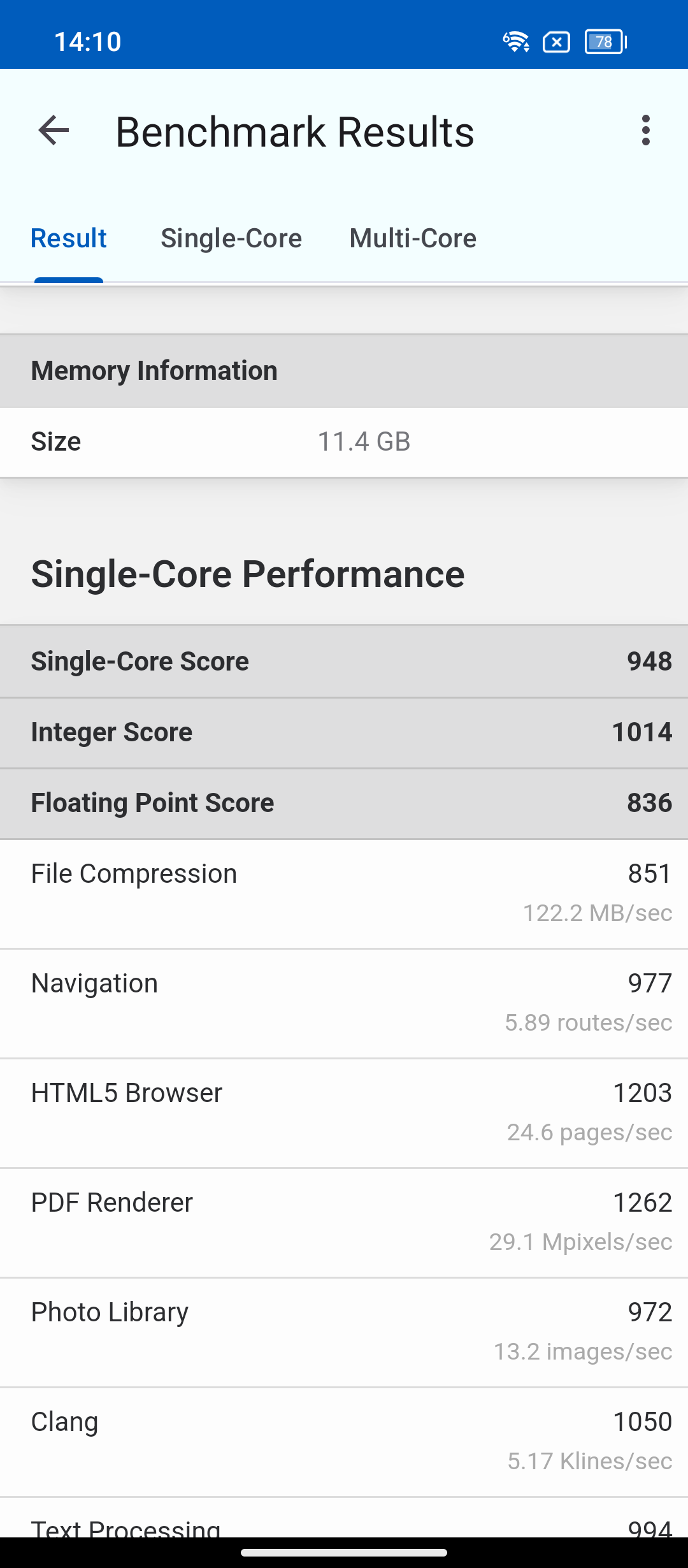The image size is (688, 1568).
Task: Select the Photo Library benchmark row
Action: pos(344,1332)
